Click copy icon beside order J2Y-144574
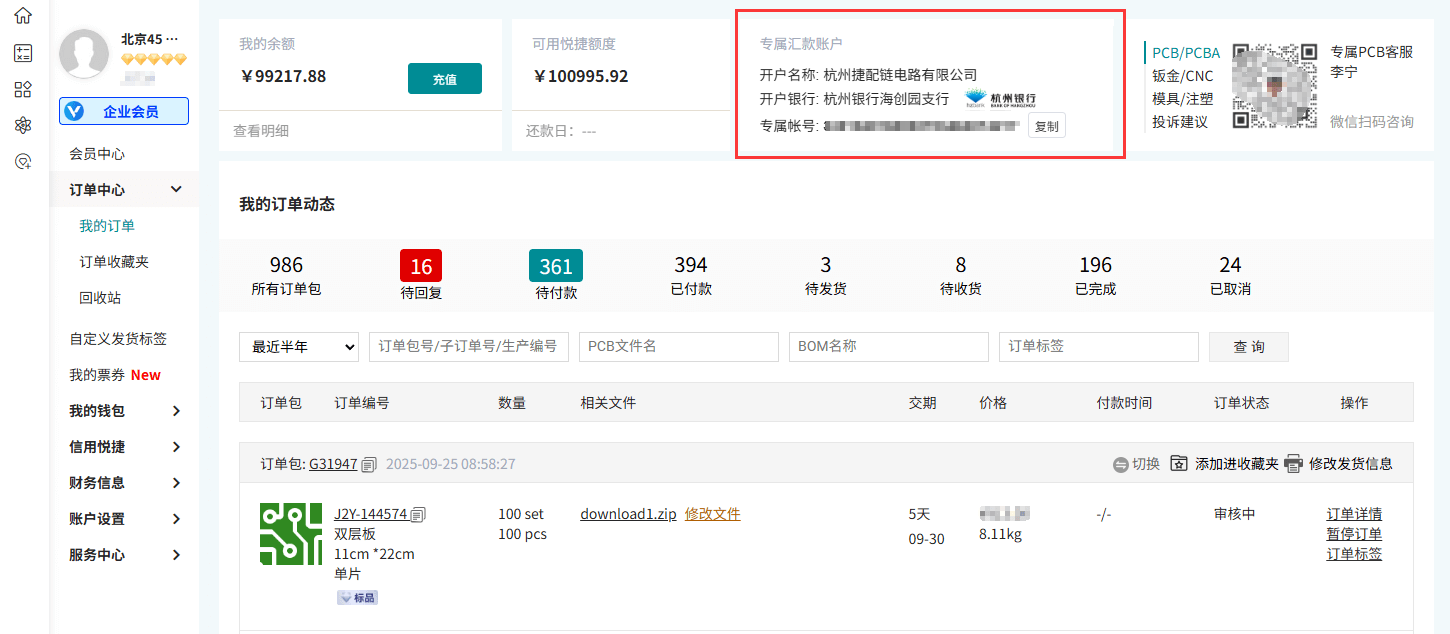1450x634 pixels. [x=418, y=515]
